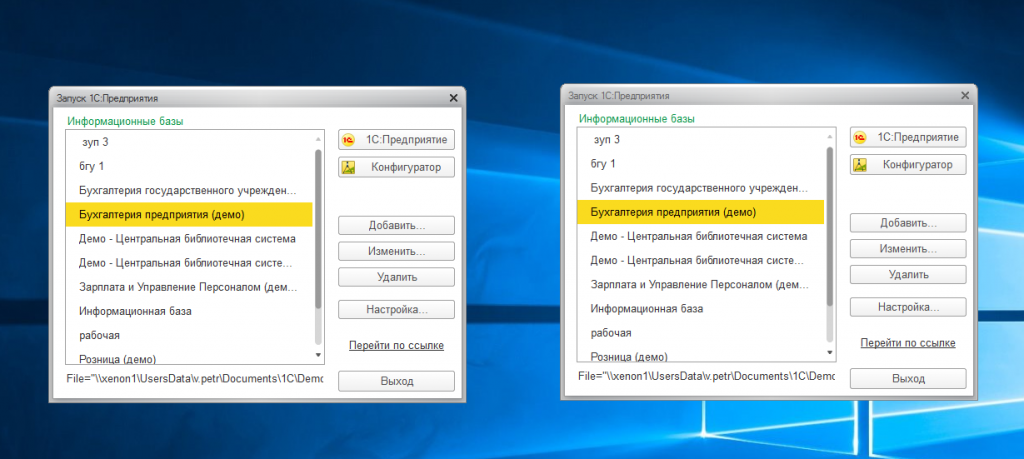This screenshot has height=459, width=1024.
Task: Select highlighted 'Бухгалтерия предприятия (демо)' in left window
Action: click(x=189, y=214)
